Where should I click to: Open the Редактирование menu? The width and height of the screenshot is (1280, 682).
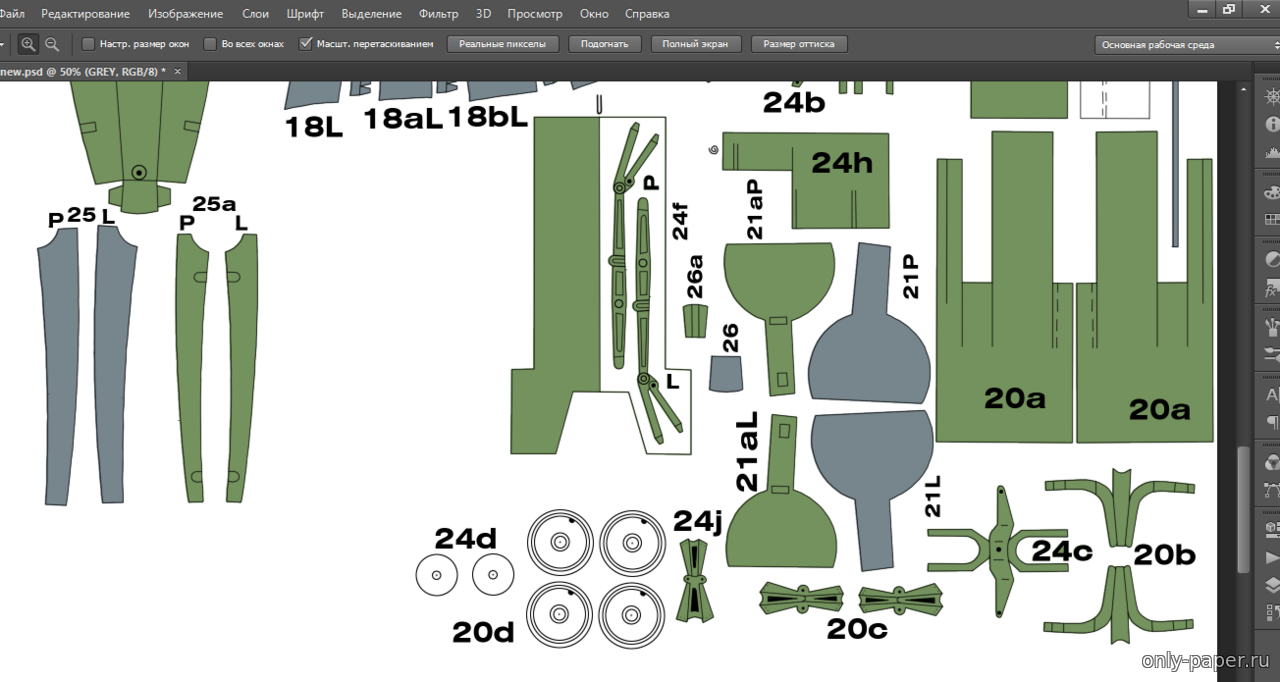86,14
